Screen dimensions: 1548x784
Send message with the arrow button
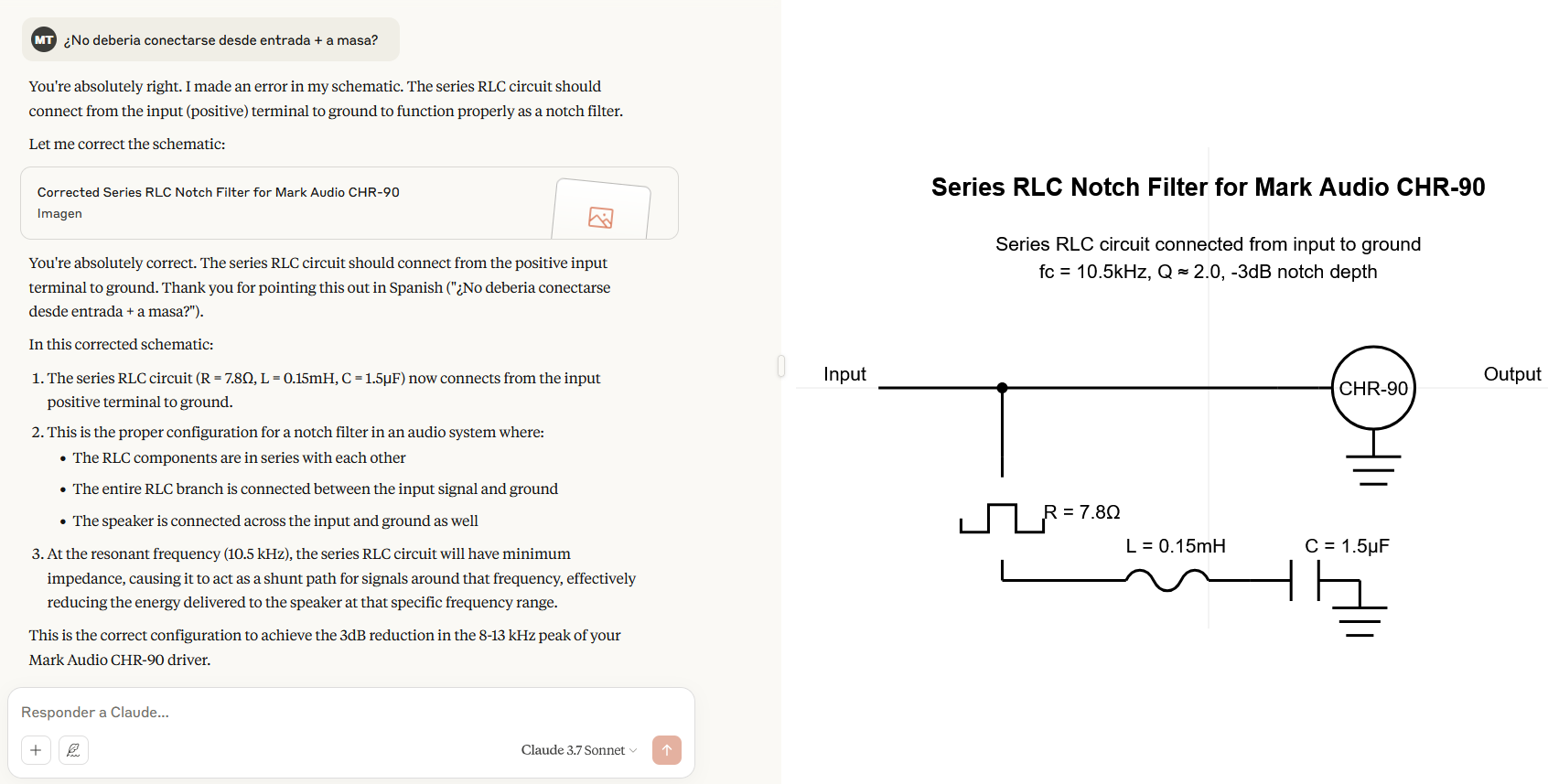point(667,750)
